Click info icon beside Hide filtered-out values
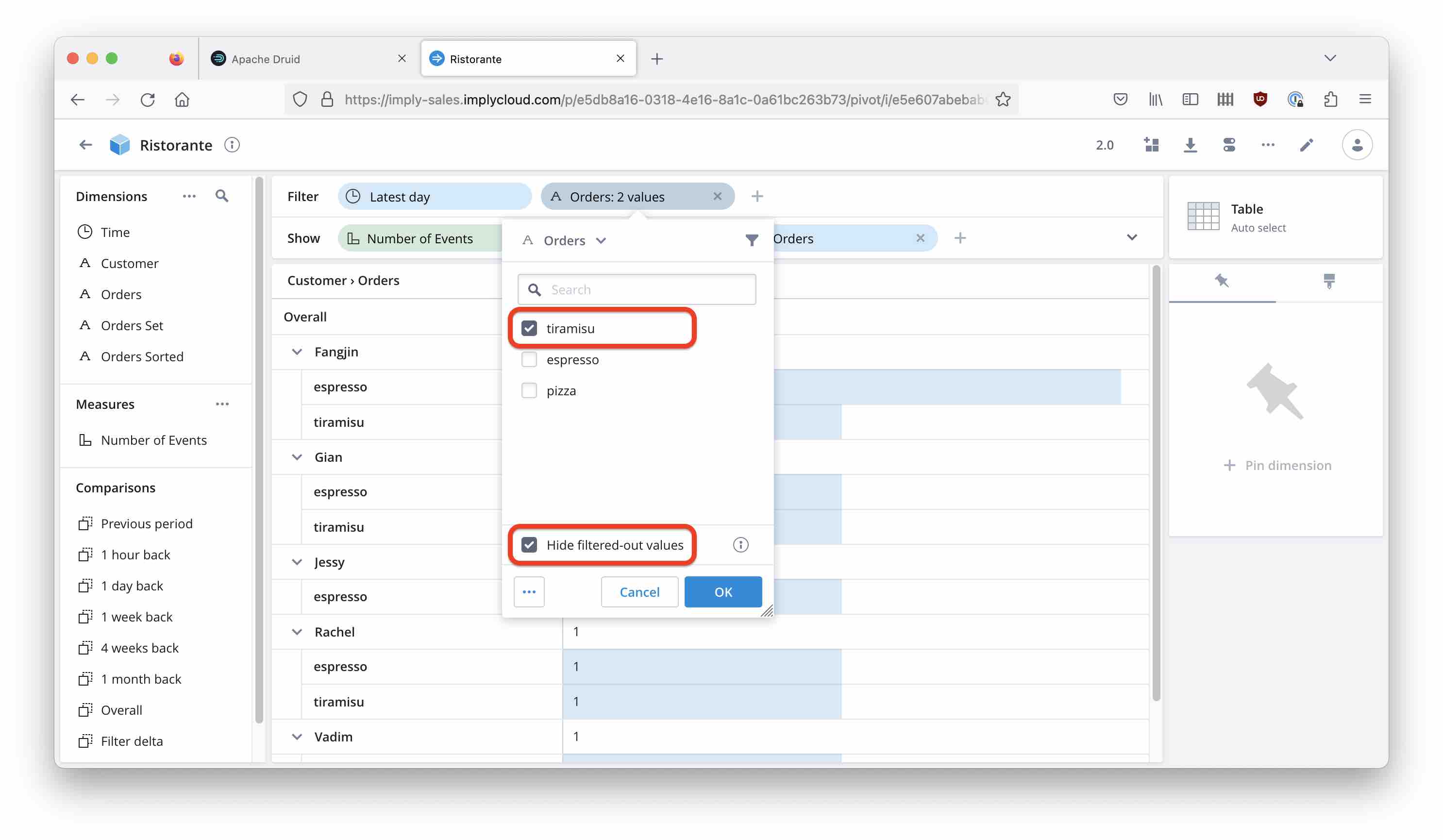The width and height of the screenshot is (1443, 840). (740, 544)
